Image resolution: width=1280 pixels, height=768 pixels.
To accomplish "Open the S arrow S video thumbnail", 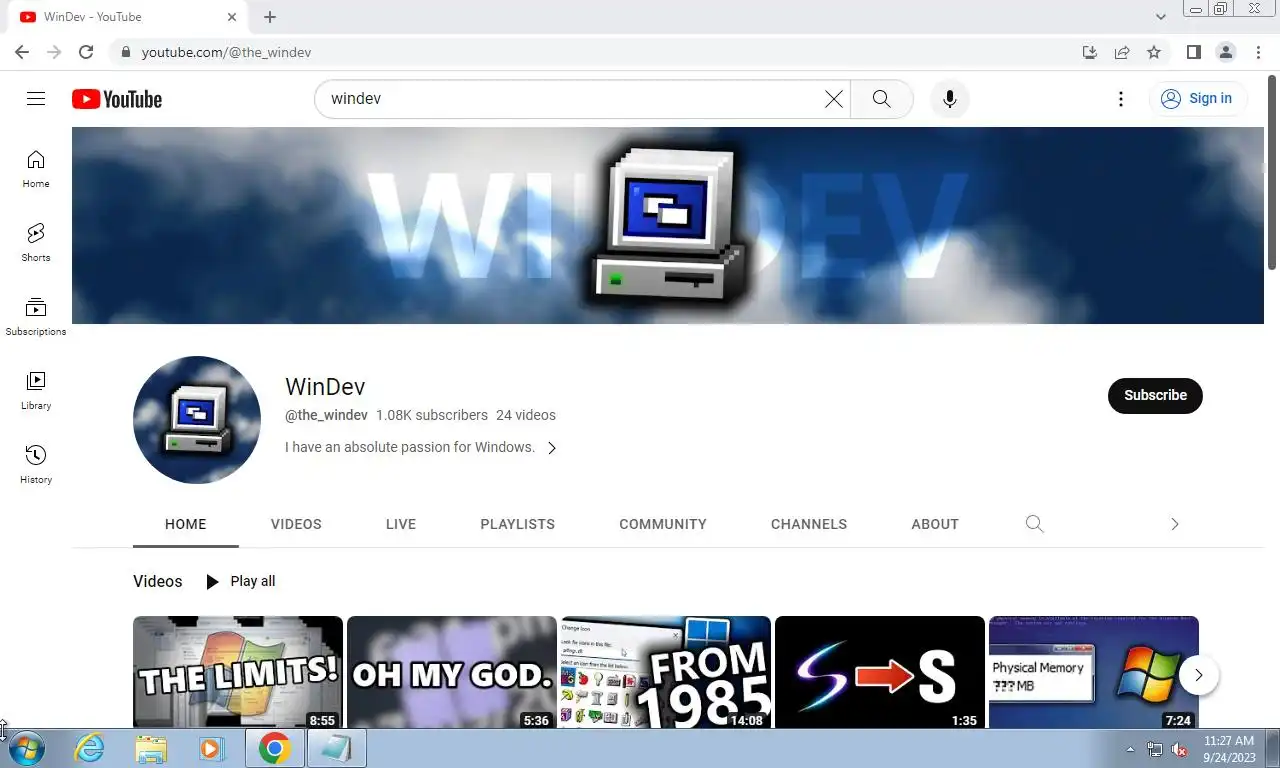I will click(x=880, y=672).
